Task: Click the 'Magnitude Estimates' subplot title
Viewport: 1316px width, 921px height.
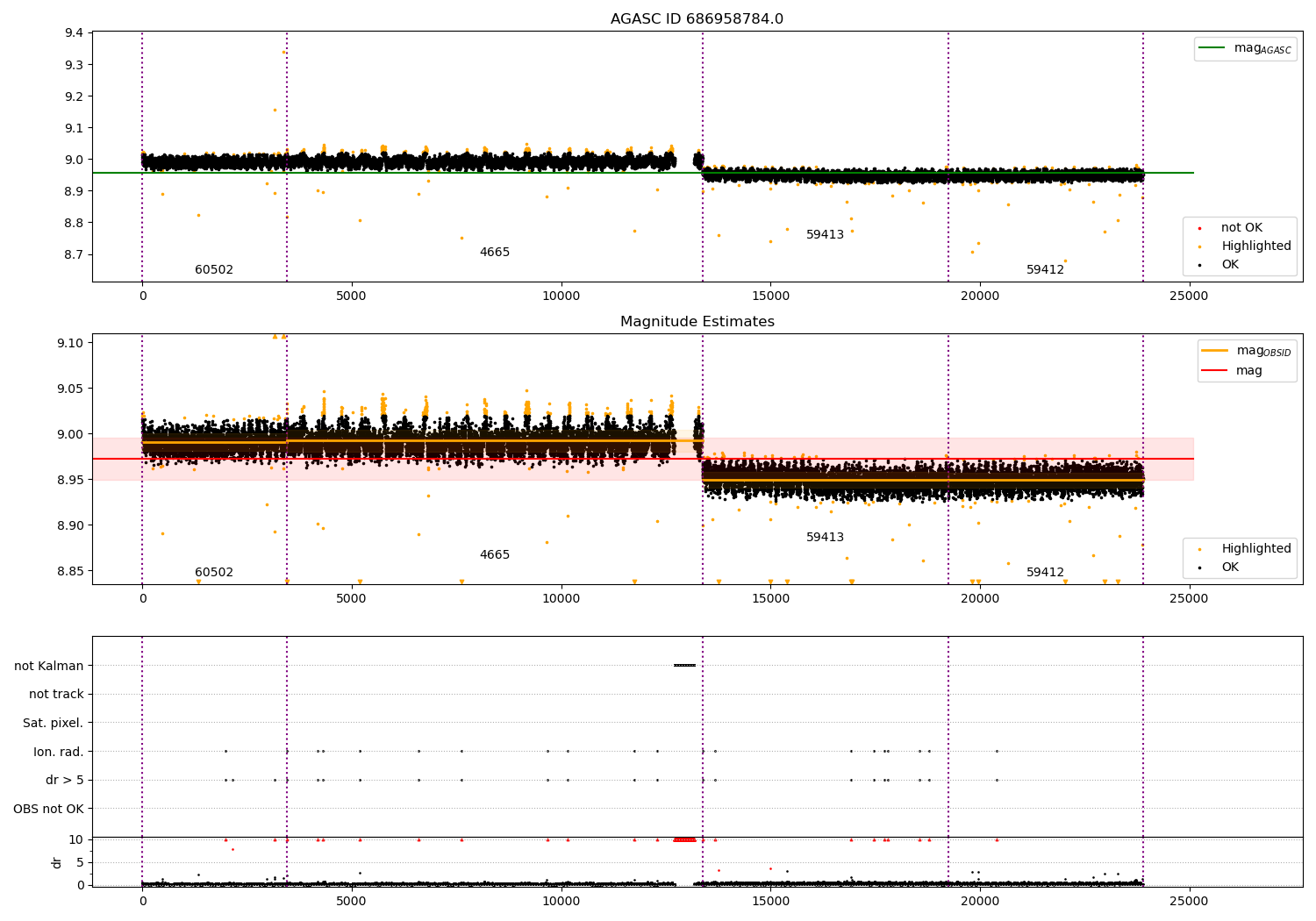Action: 697,322
